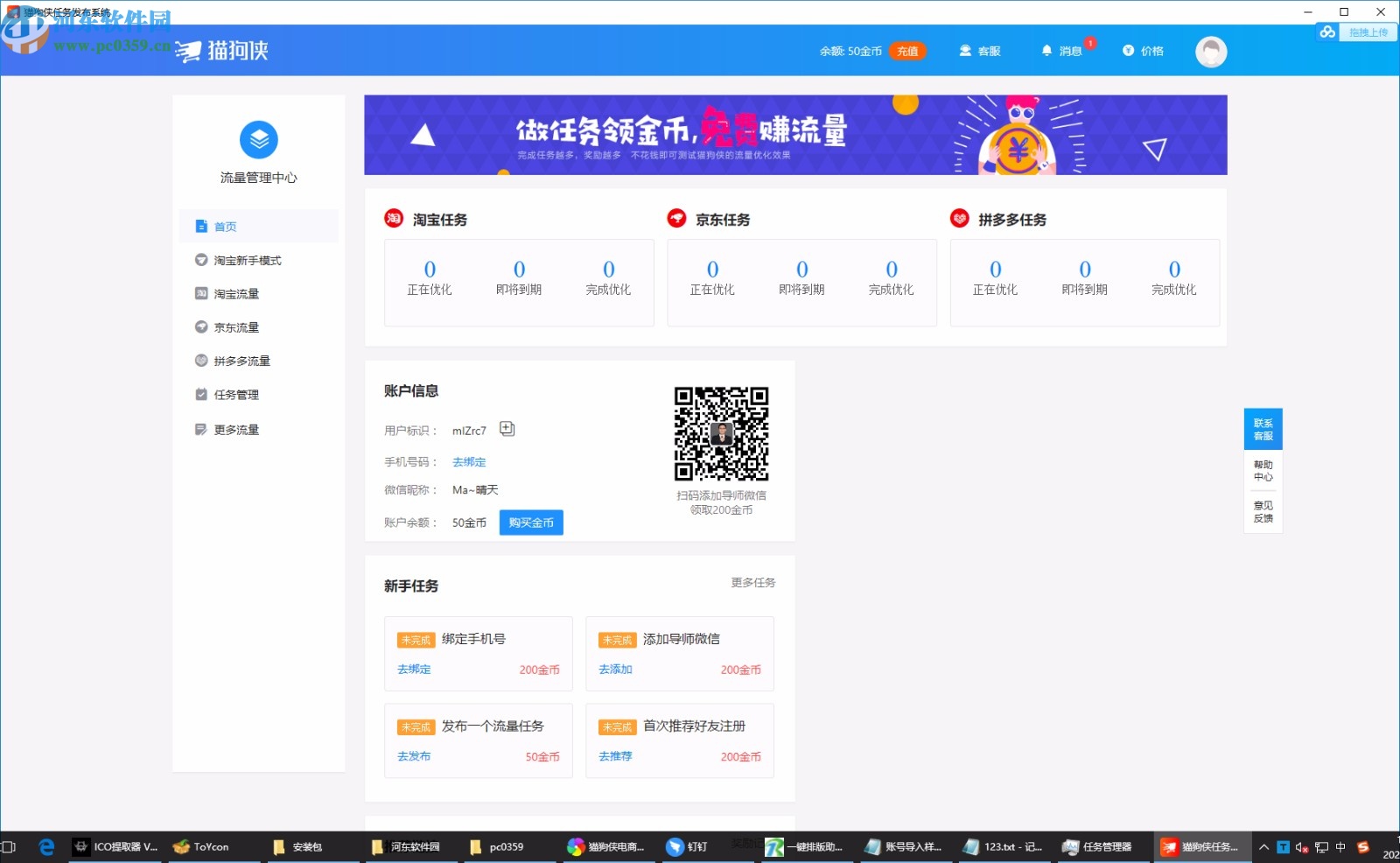Open 任务管理 in the sidebar

[x=234, y=394]
